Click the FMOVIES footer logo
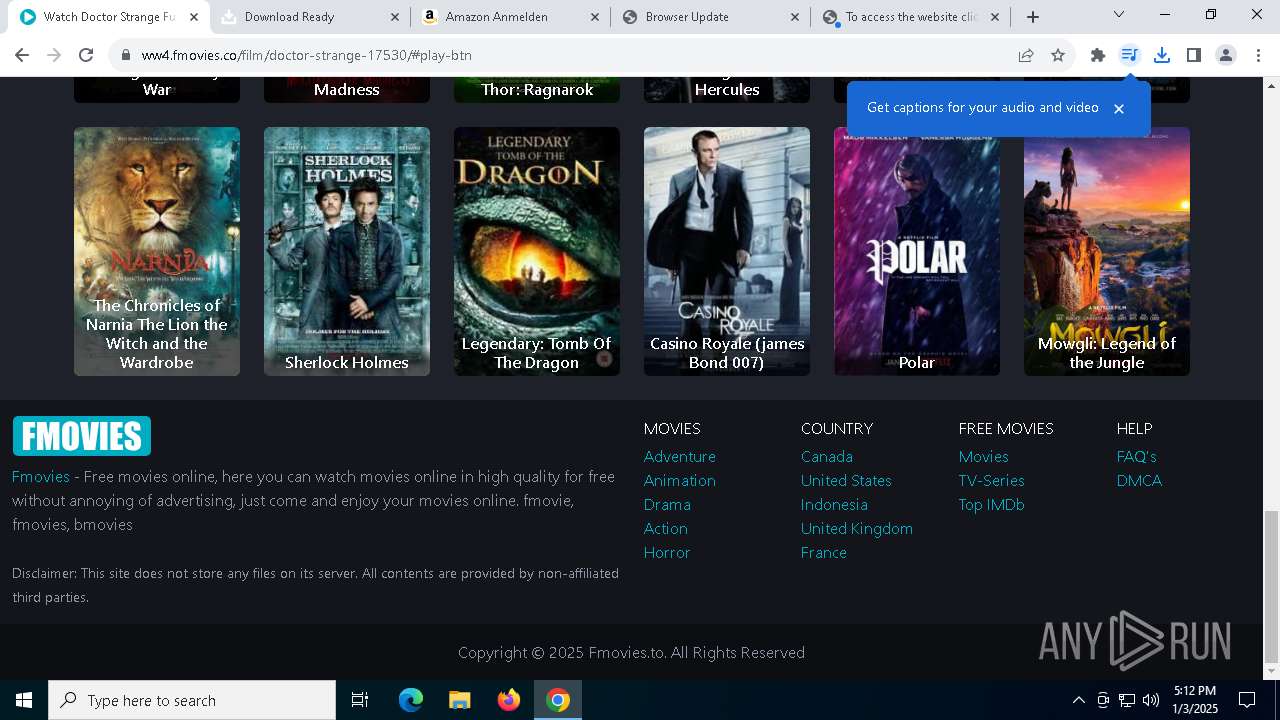The image size is (1280, 720). [81, 436]
